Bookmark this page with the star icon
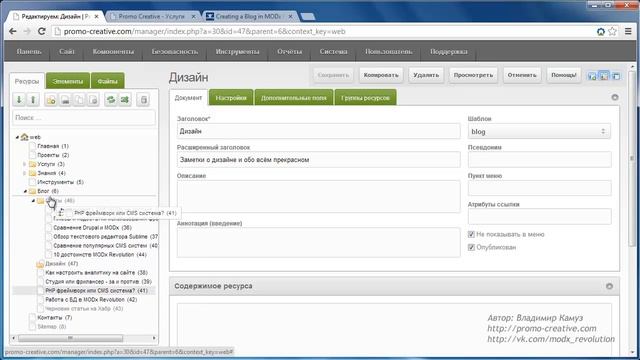The image size is (640, 360). click(x=612, y=31)
